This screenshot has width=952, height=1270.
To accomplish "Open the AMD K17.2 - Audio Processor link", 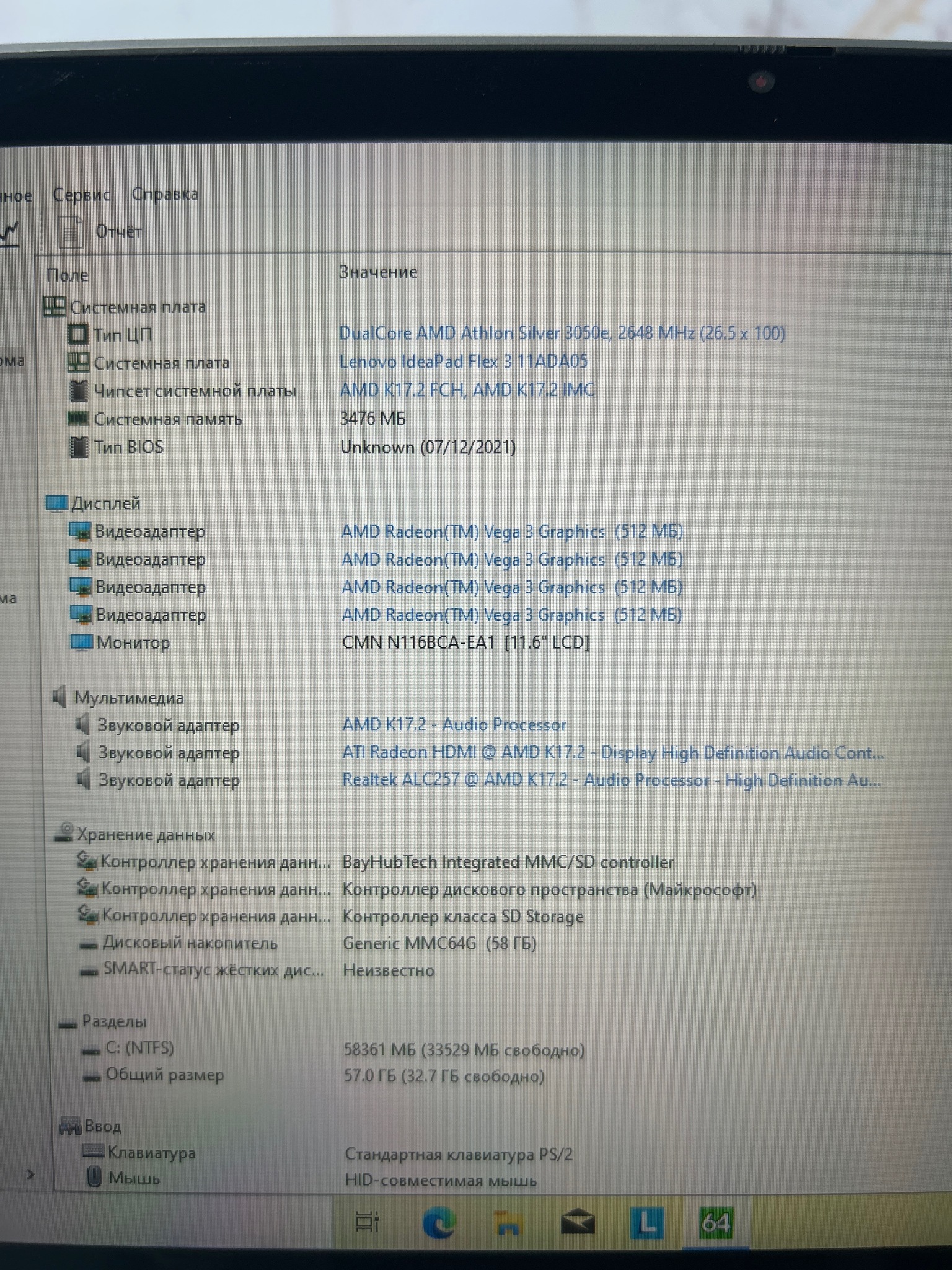I will pyautogui.click(x=454, y=725).
